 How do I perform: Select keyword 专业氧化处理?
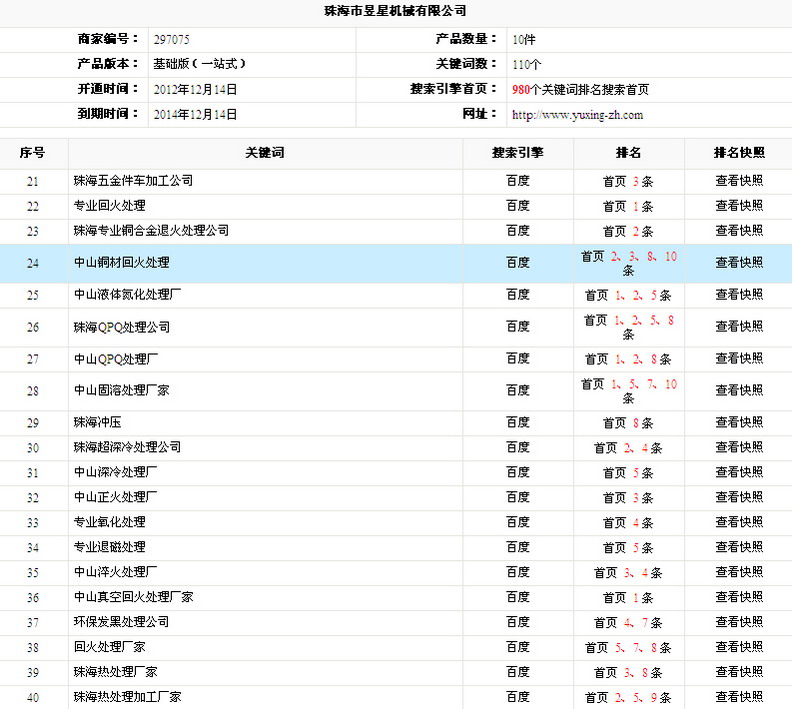coord(110,522)
